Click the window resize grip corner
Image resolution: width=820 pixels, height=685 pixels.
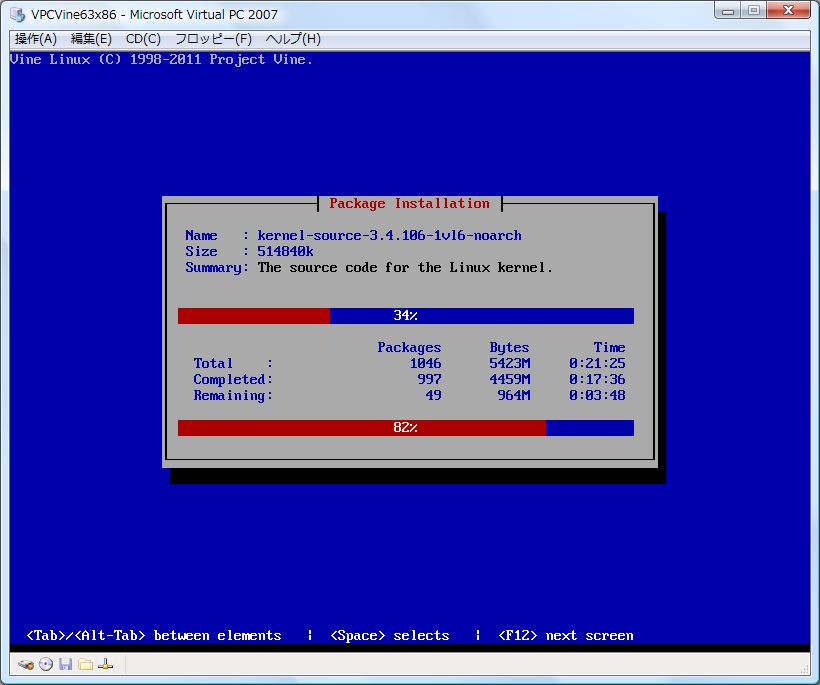click(805, 669)
